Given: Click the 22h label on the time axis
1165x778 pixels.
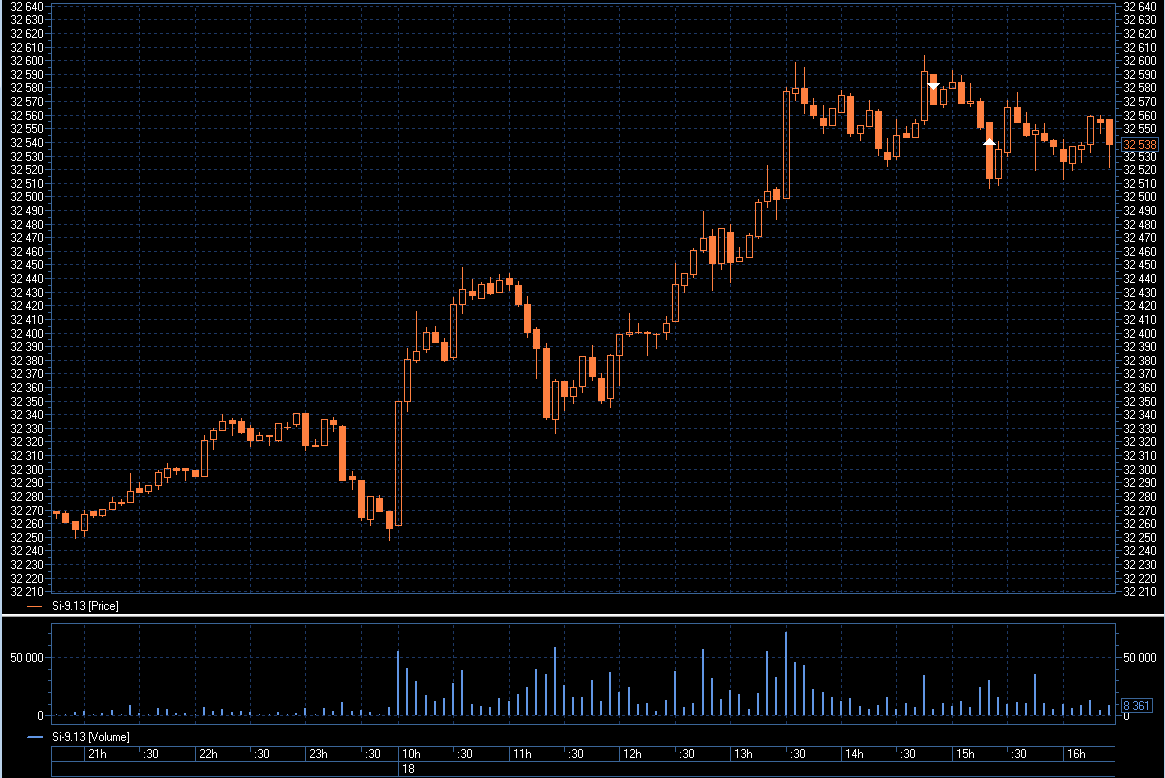Looking at the screenshot, I should [208, 753].
